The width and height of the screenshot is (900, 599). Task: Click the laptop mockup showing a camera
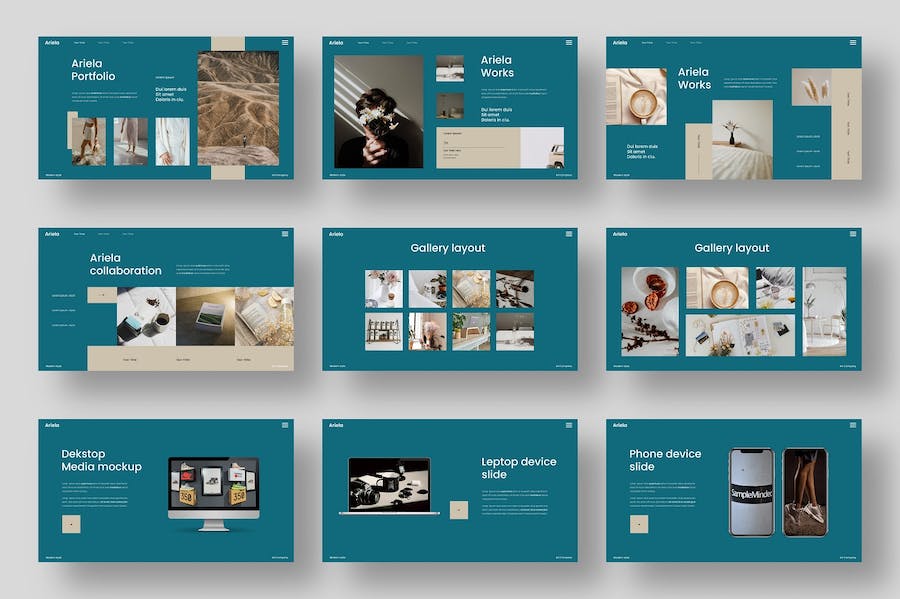coord(389,487)
